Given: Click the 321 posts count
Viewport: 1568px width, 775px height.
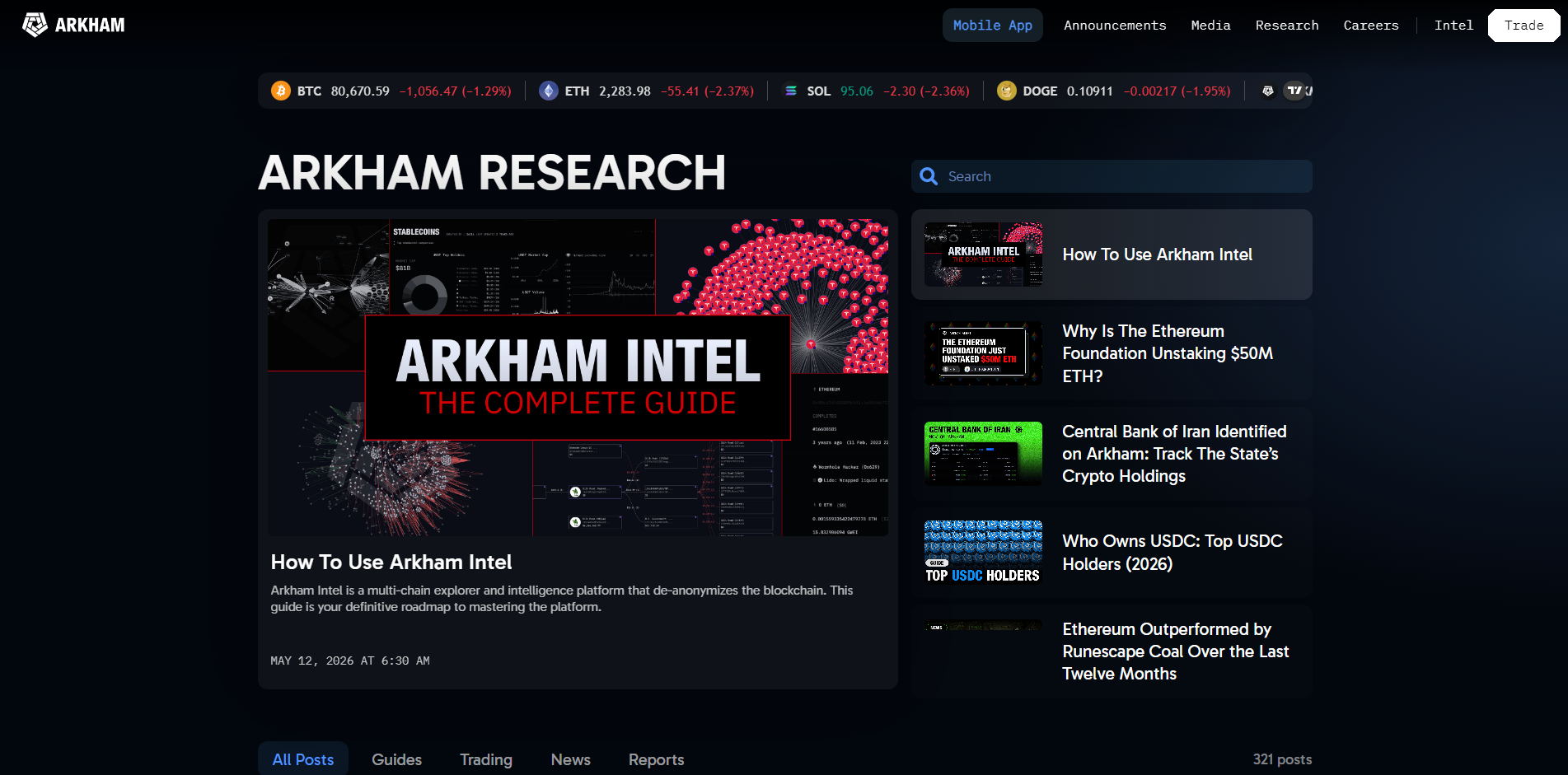Looking at the screenshot, I should click(1282, 759).
